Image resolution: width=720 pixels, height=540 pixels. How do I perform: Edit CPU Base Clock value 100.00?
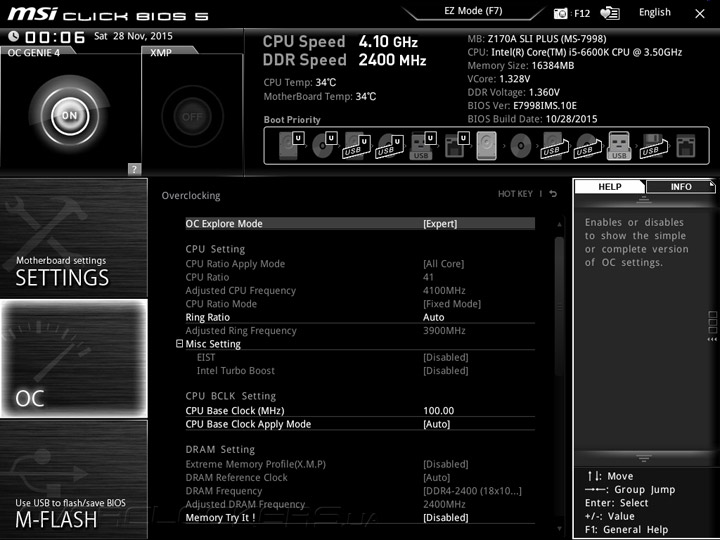pos(439,411)
